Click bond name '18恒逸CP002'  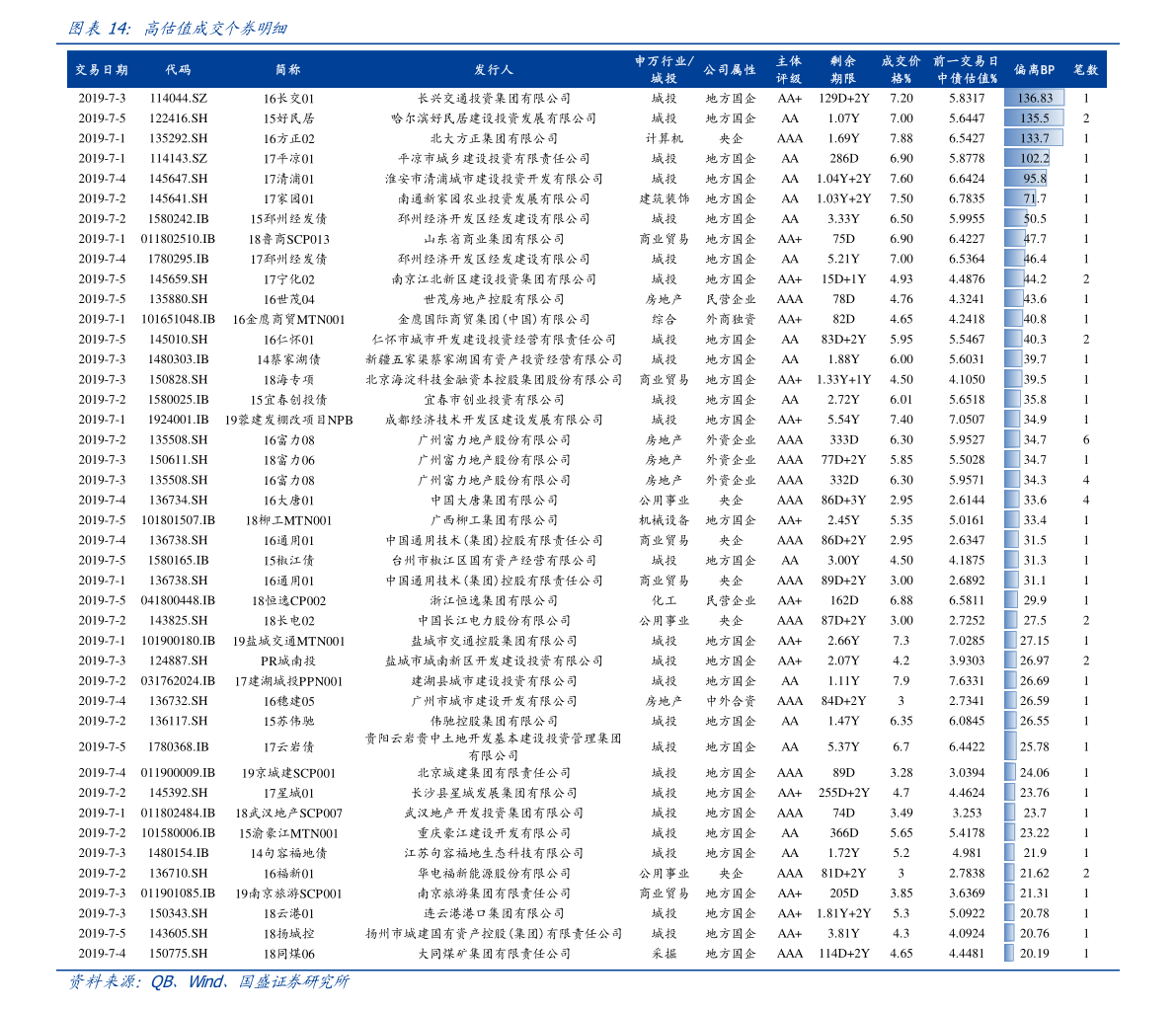288,600
